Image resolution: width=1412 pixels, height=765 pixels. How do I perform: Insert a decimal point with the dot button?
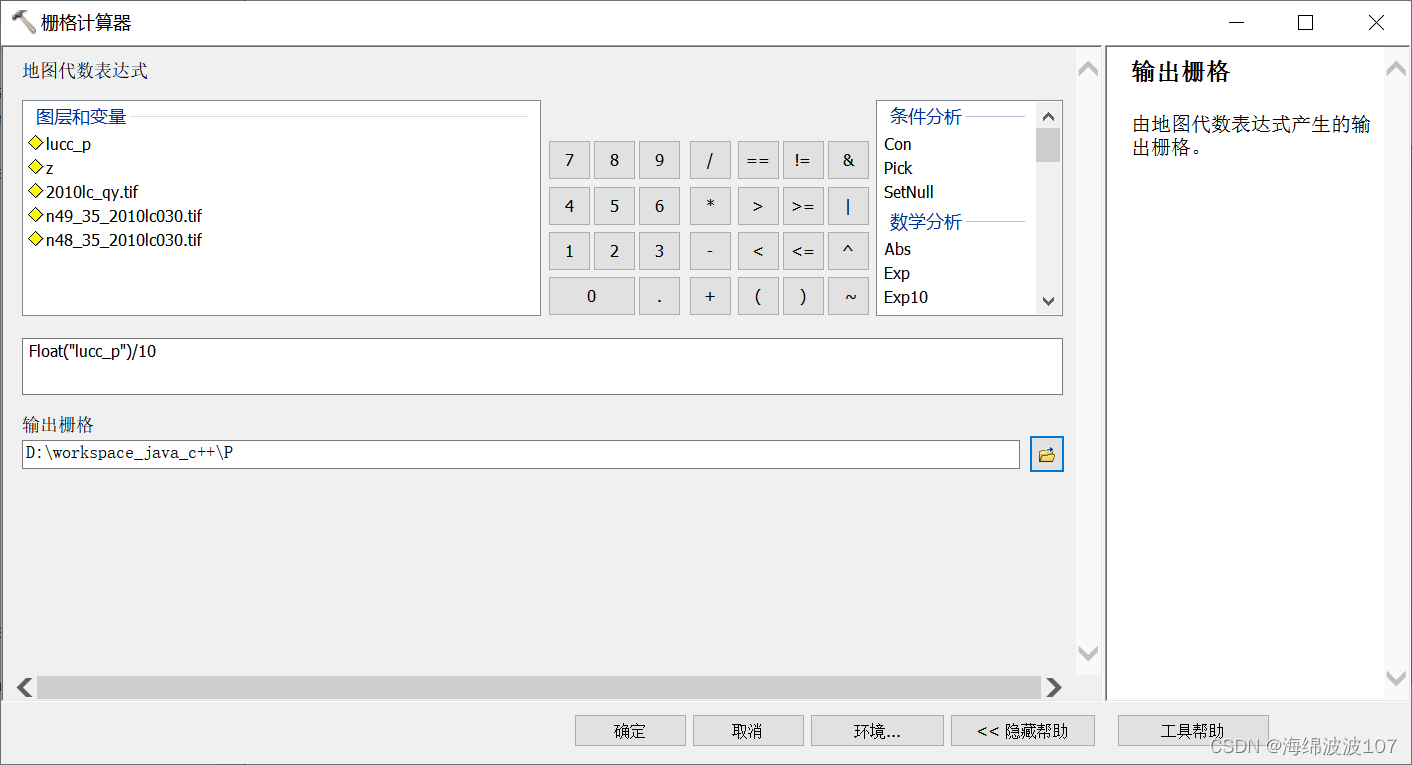point(659,296)
